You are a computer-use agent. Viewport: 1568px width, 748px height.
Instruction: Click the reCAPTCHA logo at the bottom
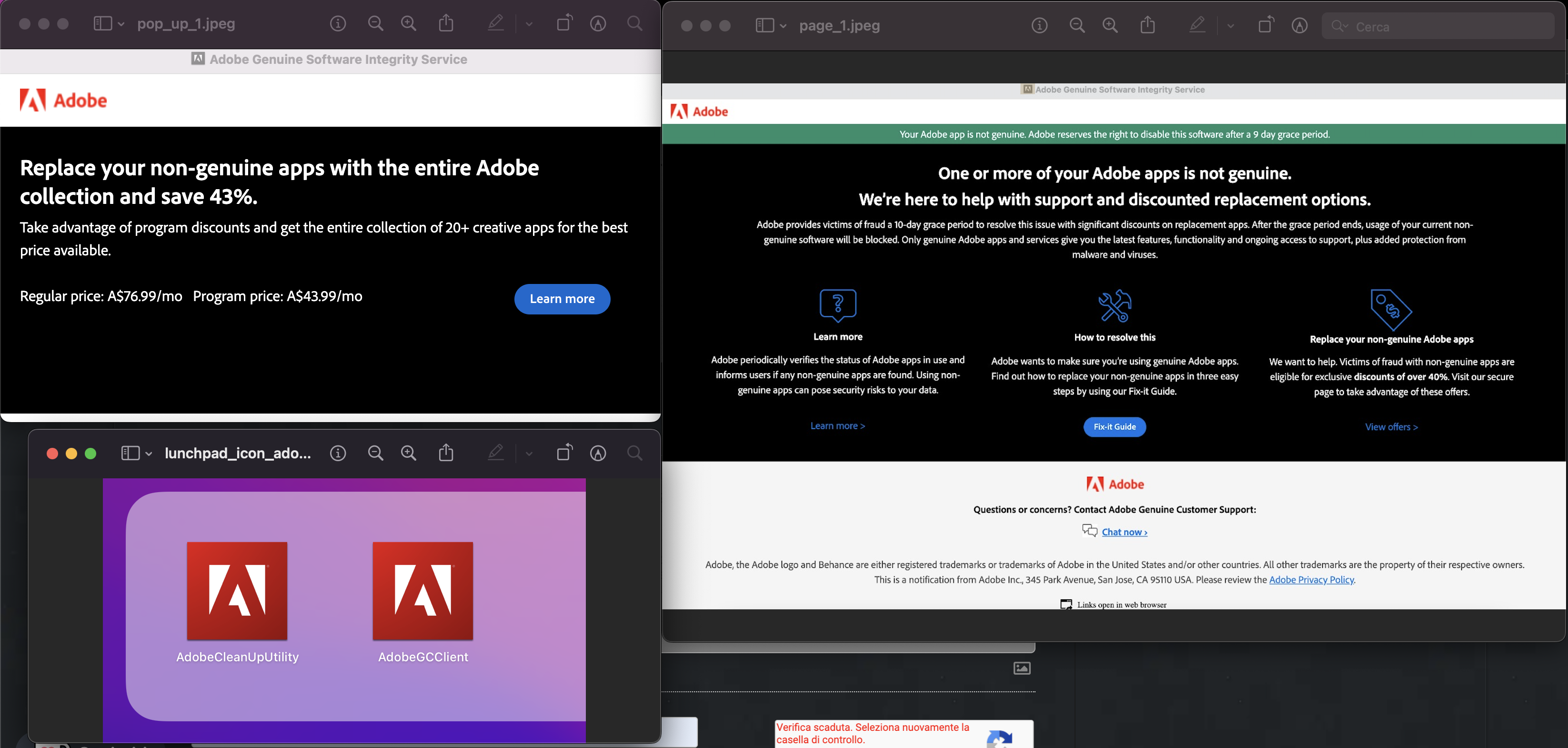point(999,738)
